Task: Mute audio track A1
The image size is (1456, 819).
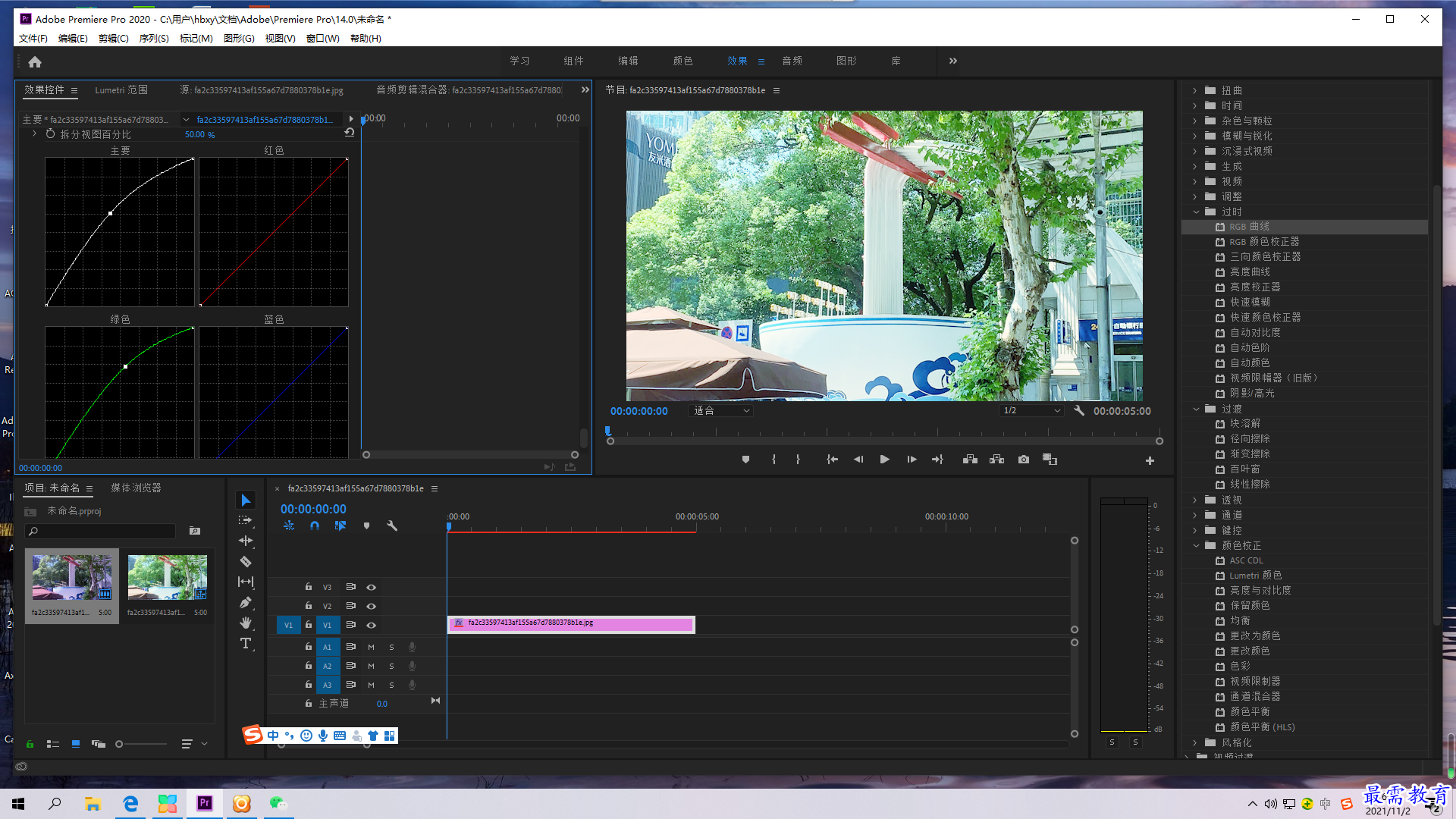Action: pyautogui.click(x=371, y=647)
